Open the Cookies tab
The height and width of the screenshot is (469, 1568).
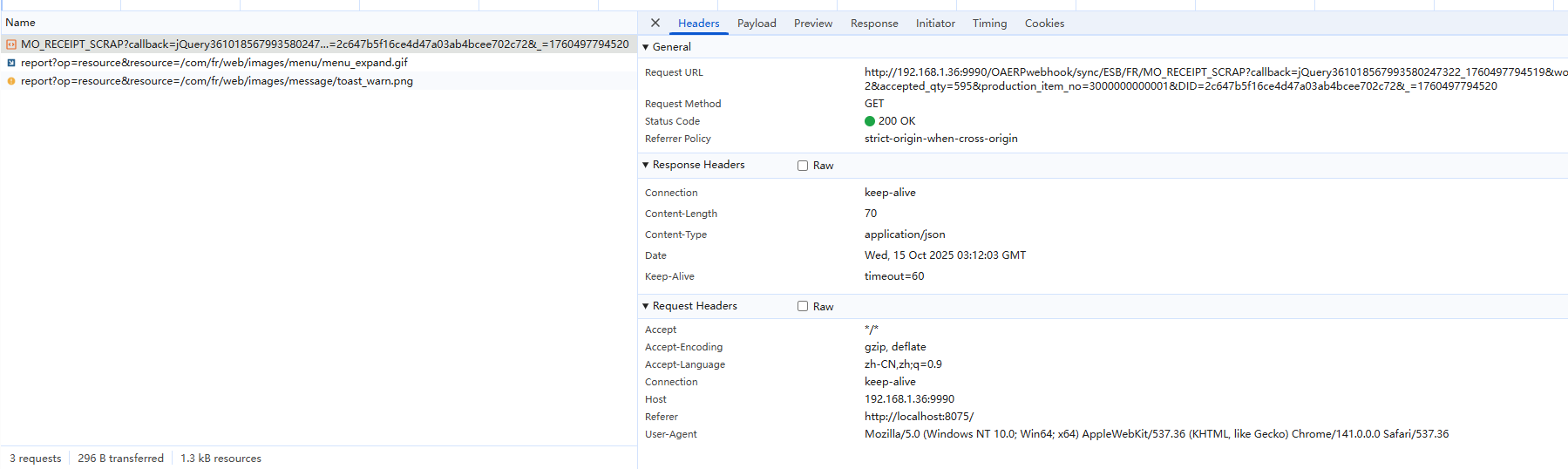coord(1044,24)
